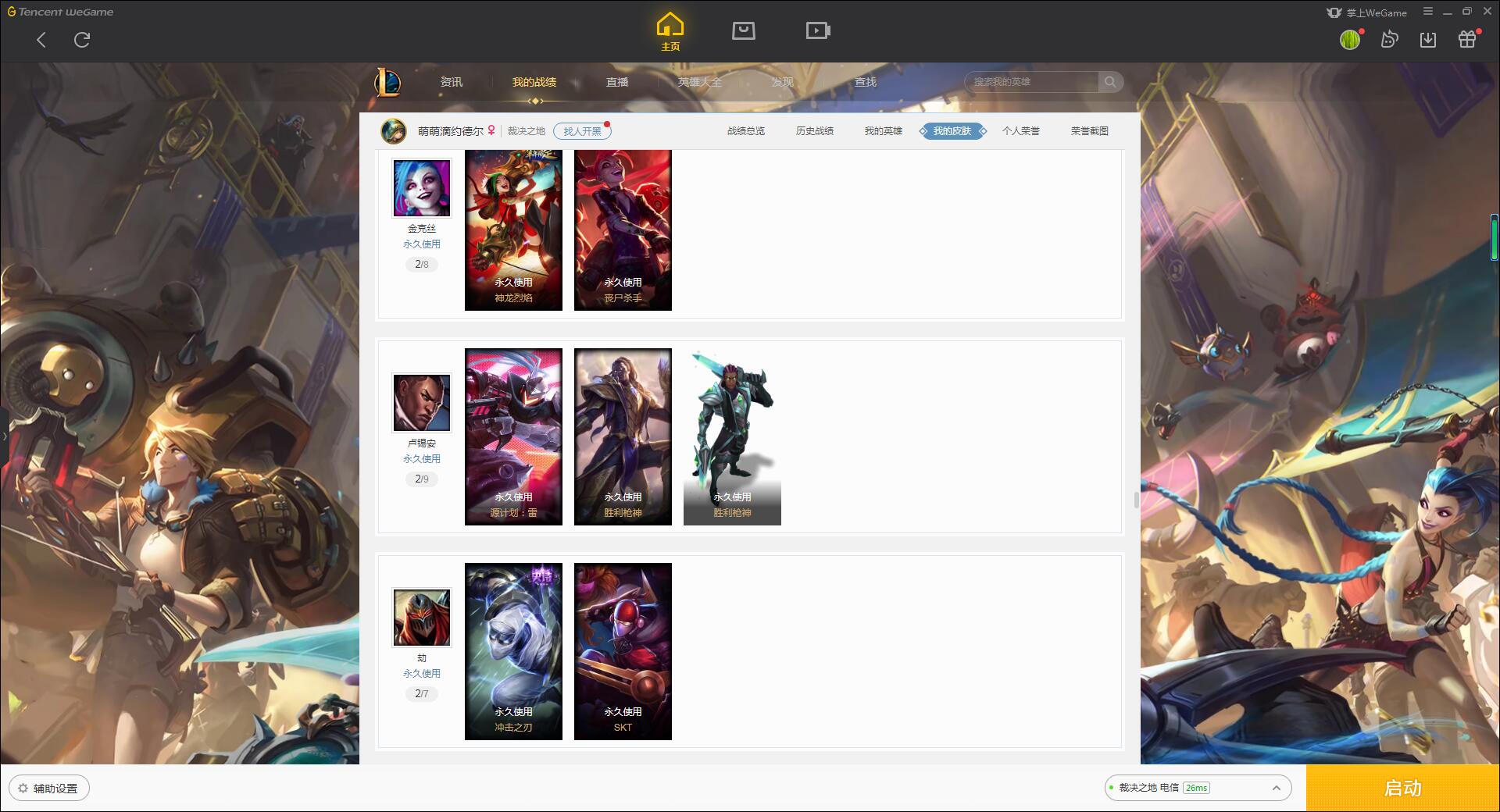Open the second Lucian 胜利枪神 skin card

pyautogui.click(x=623, y=436)
